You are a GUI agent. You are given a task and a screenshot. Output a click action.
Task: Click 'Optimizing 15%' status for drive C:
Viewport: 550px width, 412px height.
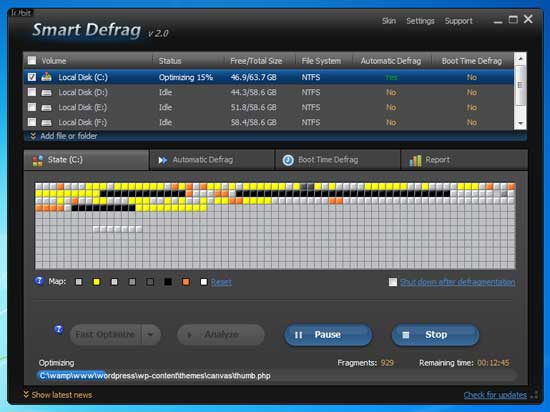[186, 77]
